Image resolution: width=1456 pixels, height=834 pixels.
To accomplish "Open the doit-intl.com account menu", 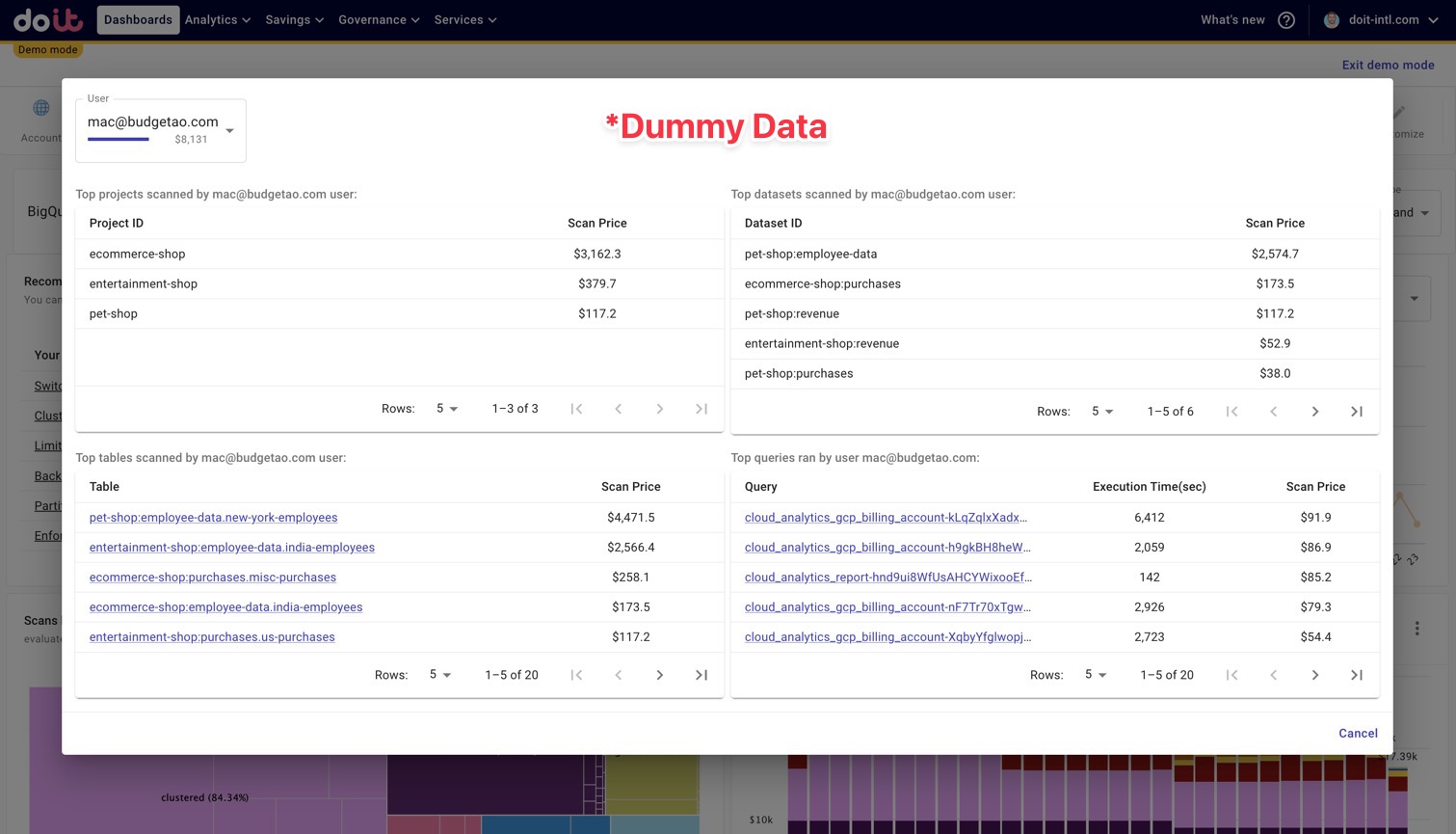I will [1383, 20].
